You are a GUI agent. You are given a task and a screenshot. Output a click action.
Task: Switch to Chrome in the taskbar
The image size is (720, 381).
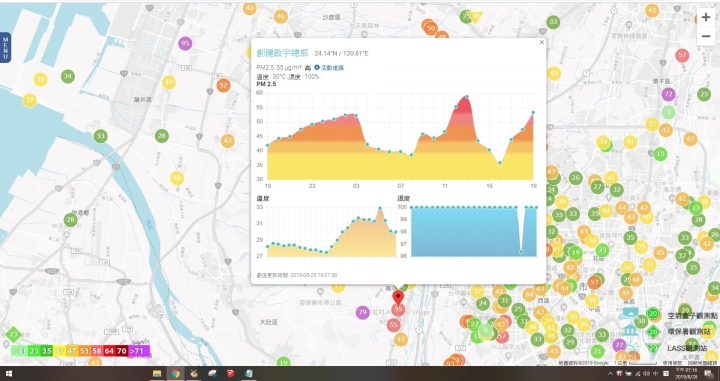tap(175, 374)
